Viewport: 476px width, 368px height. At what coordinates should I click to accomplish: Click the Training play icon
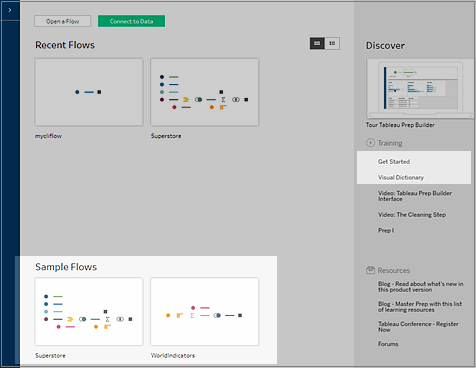pos(370,143)
